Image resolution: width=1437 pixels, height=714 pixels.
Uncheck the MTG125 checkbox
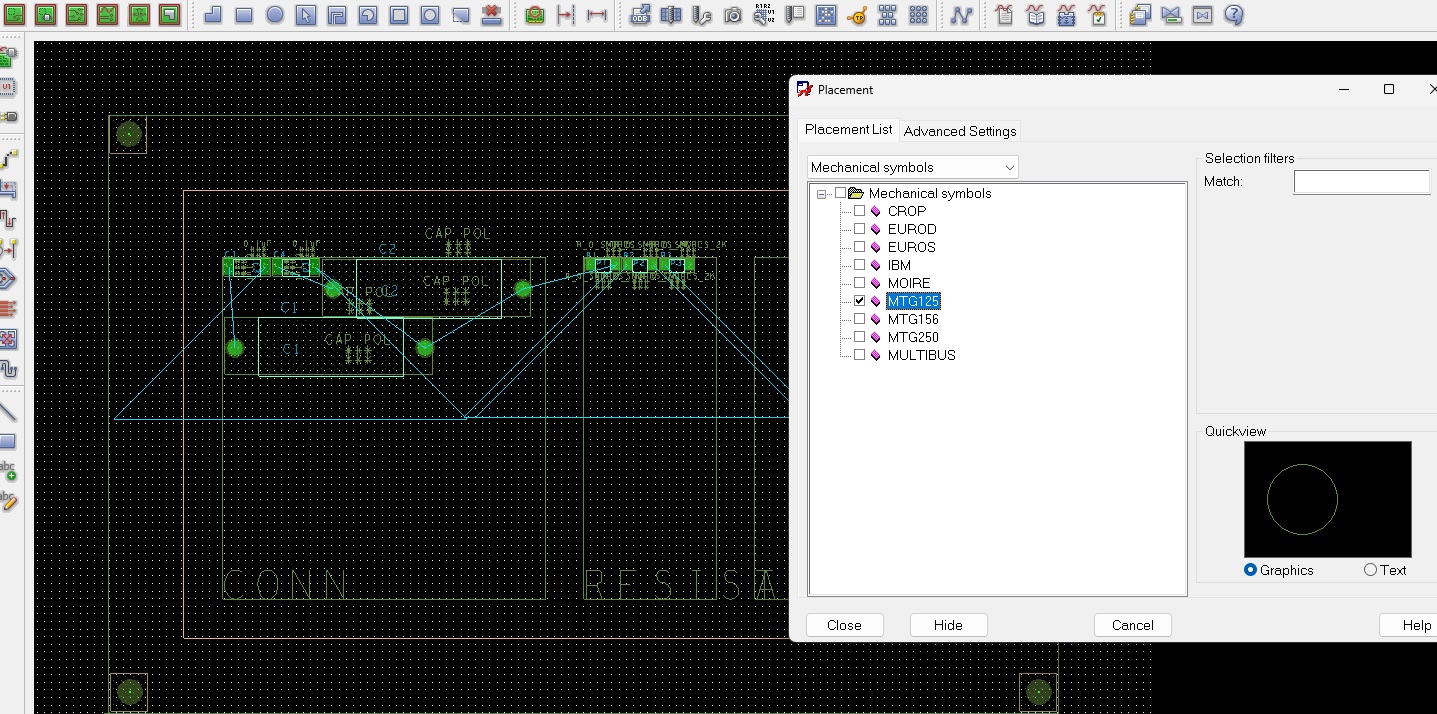859,301
